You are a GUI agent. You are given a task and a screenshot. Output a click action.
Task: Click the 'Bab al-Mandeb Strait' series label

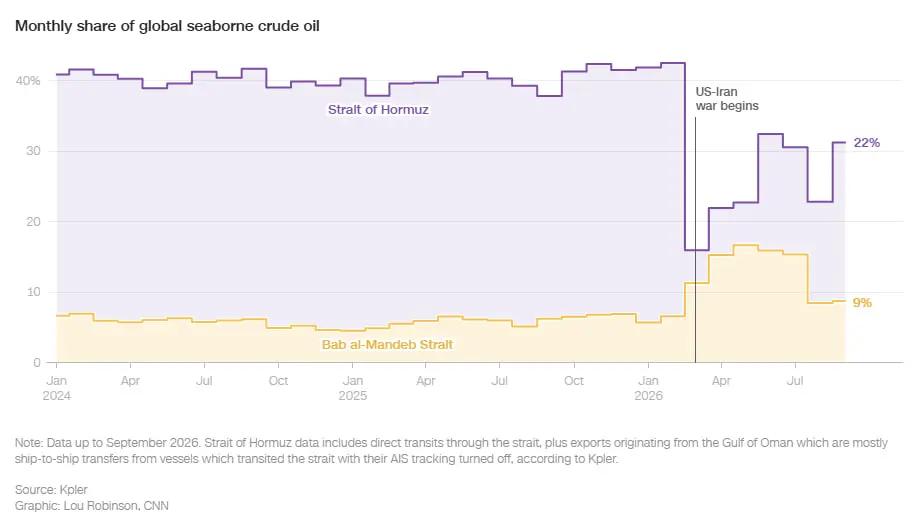(x=387, y=345)
